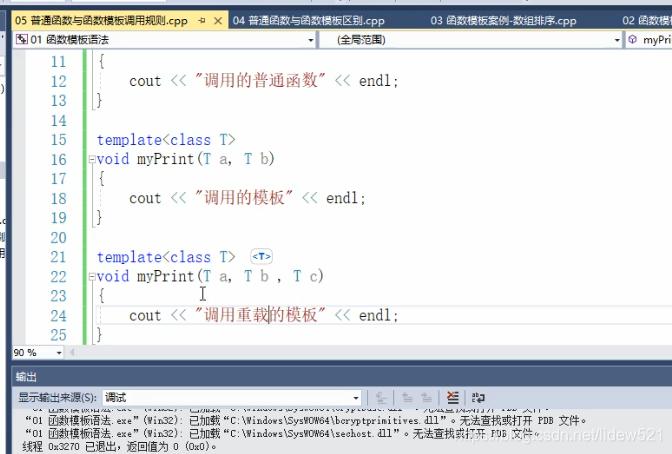This screenshot has height=454, width=672.
Task: Collapse the myPrint(T a, T b, T c) function
Action: pyautogui.click(x=91, y=277)
